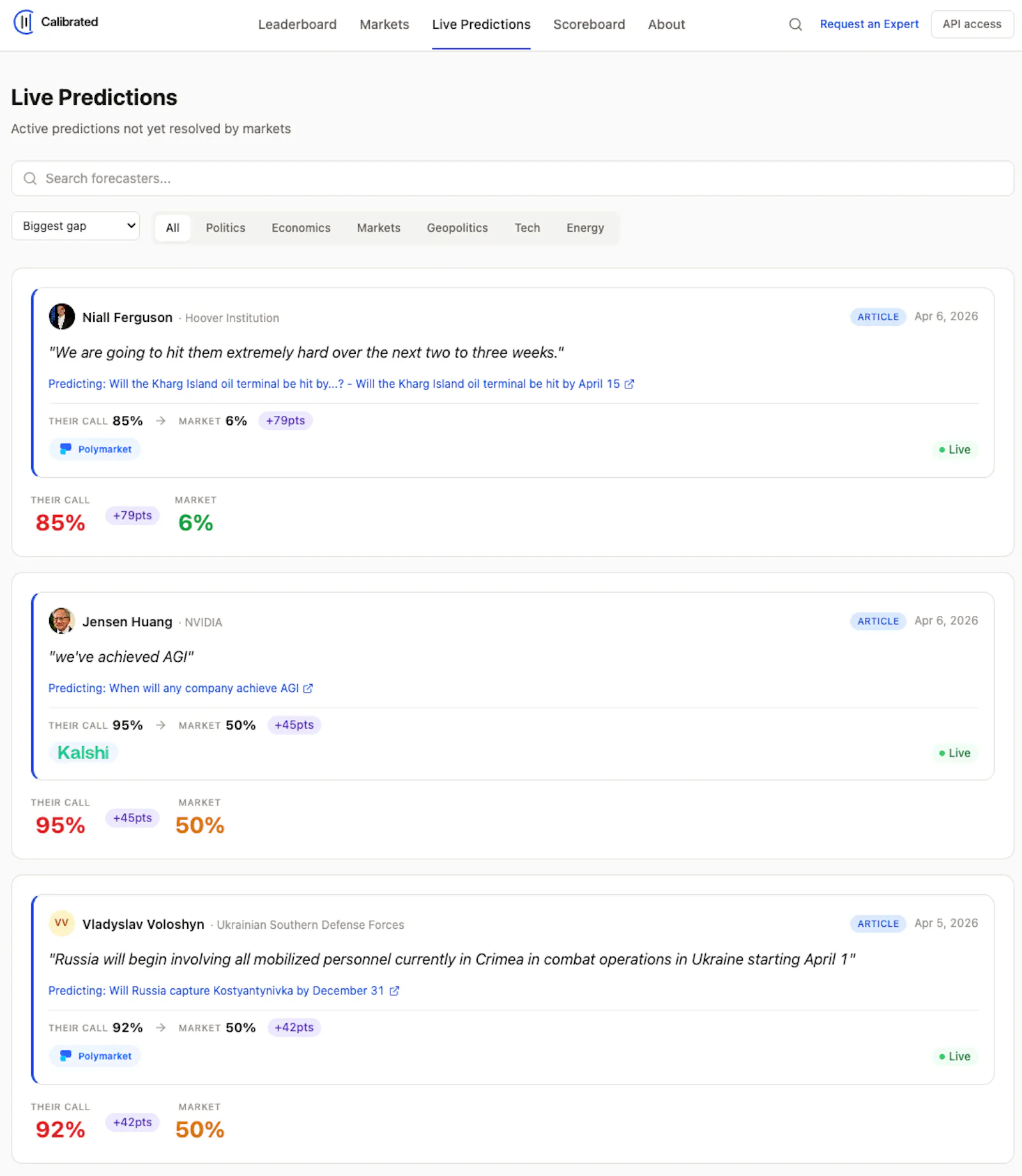
Task: Click inside the Search forecasters field
Action: click(512, 178)
